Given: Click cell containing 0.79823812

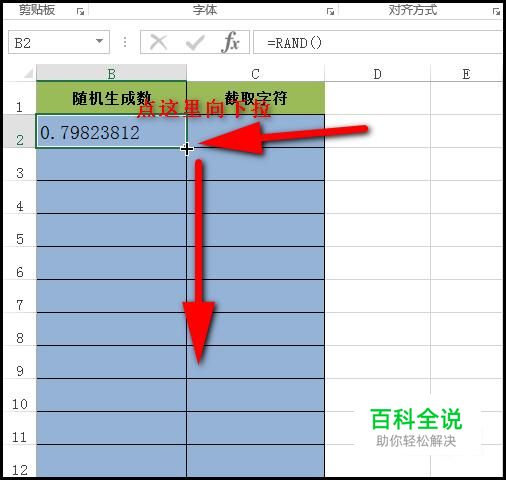Looking at the screenshot, I should pyautogui.click(x=111, y=131).
